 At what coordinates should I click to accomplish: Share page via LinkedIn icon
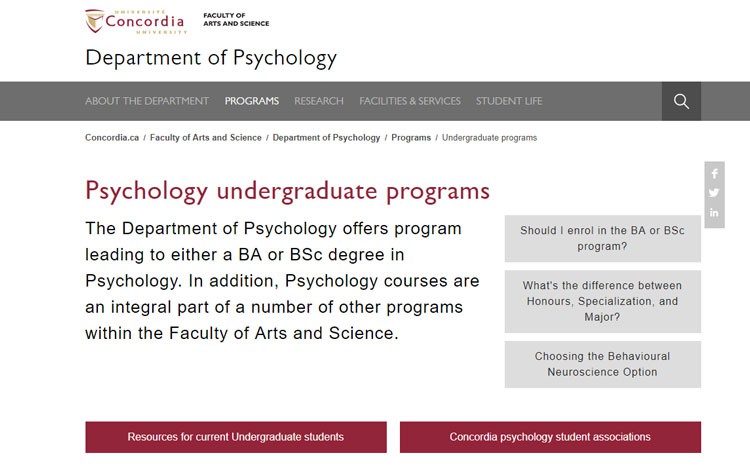click(714, 213)
